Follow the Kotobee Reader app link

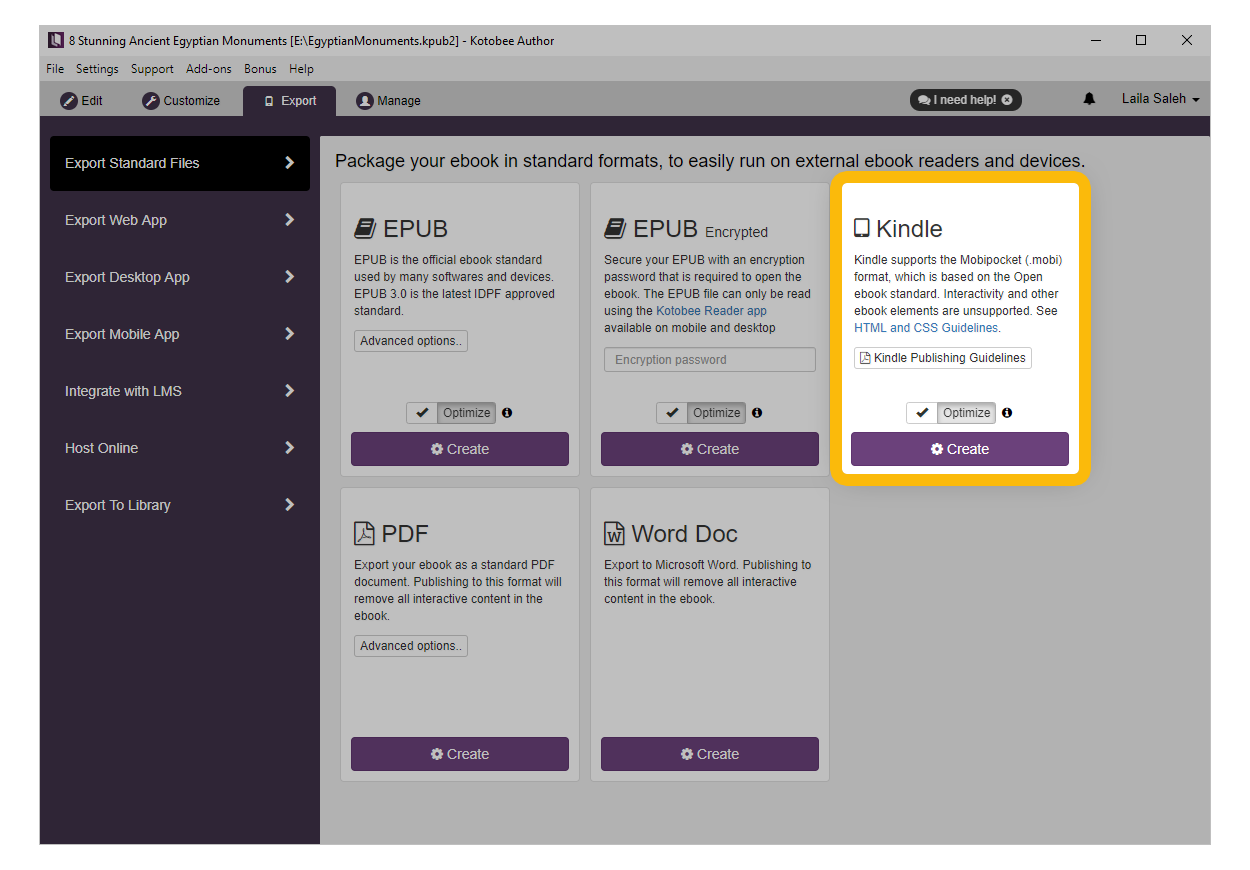tap(711, 311)
